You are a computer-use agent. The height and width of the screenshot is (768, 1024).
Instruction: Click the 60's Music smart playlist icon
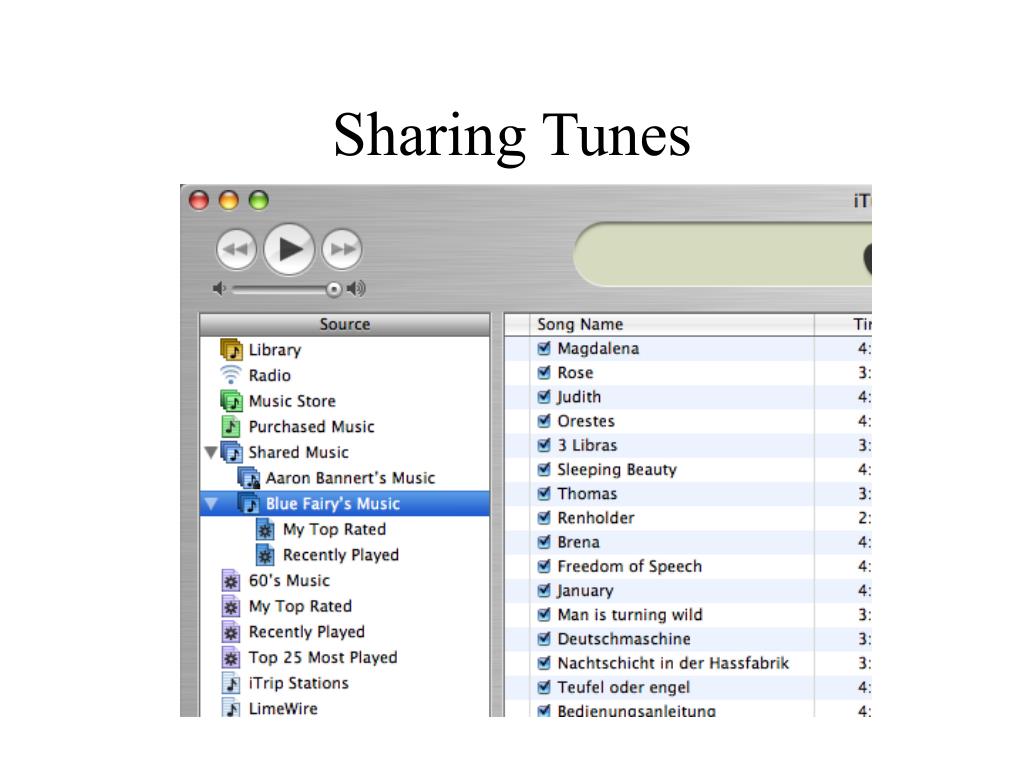[x=231, y=581]
